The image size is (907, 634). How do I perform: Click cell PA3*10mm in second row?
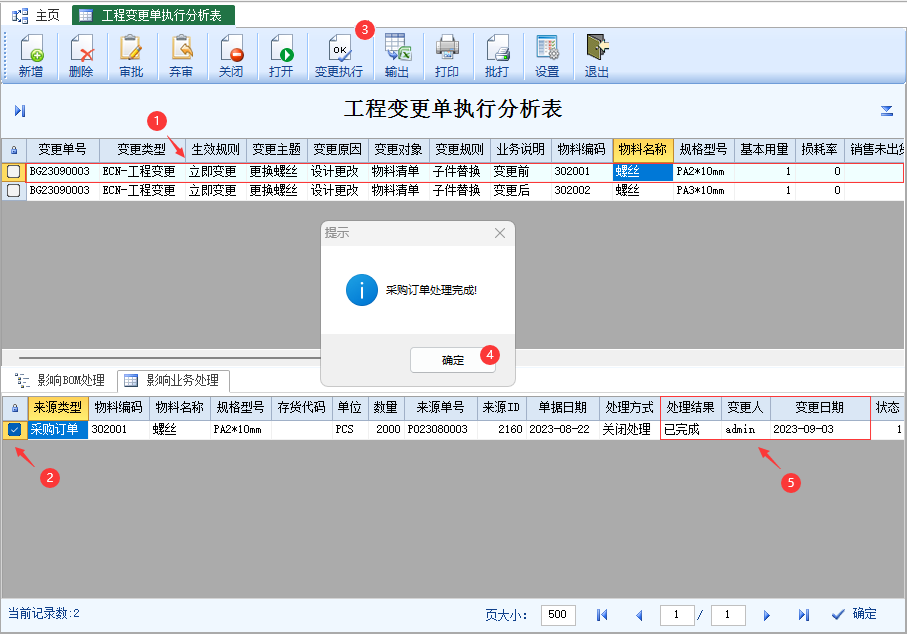pos(703,190)
